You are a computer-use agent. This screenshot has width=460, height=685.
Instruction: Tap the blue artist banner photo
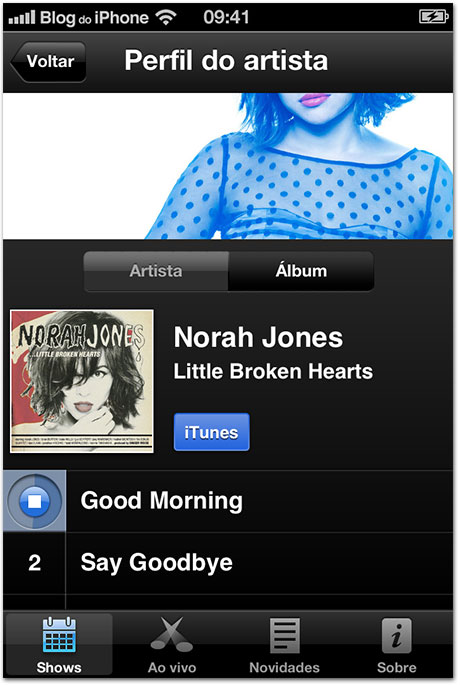(228, 166)
